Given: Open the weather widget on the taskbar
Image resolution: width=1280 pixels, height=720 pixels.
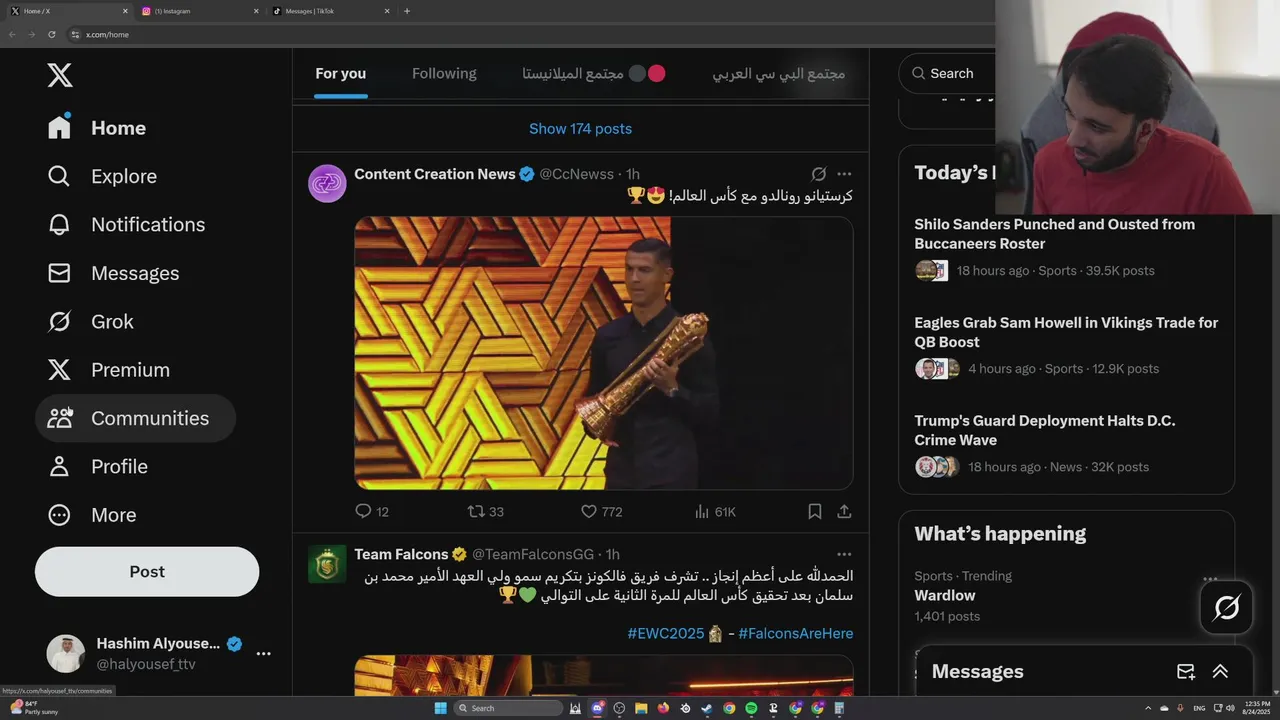Looking at the screenshot, I should (x=32, y=708).
